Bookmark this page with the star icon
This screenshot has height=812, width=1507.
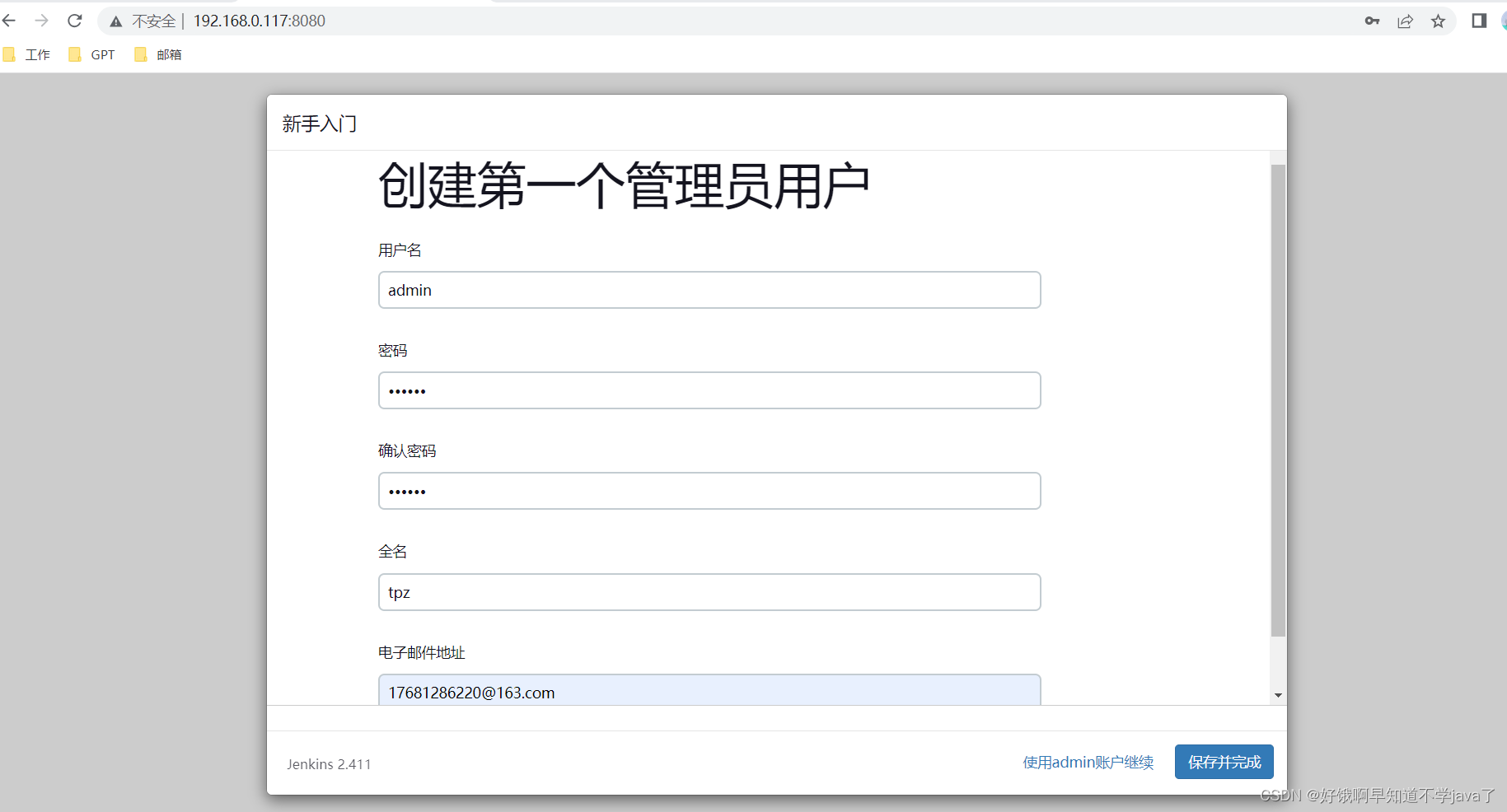[x=1438, y=21]
